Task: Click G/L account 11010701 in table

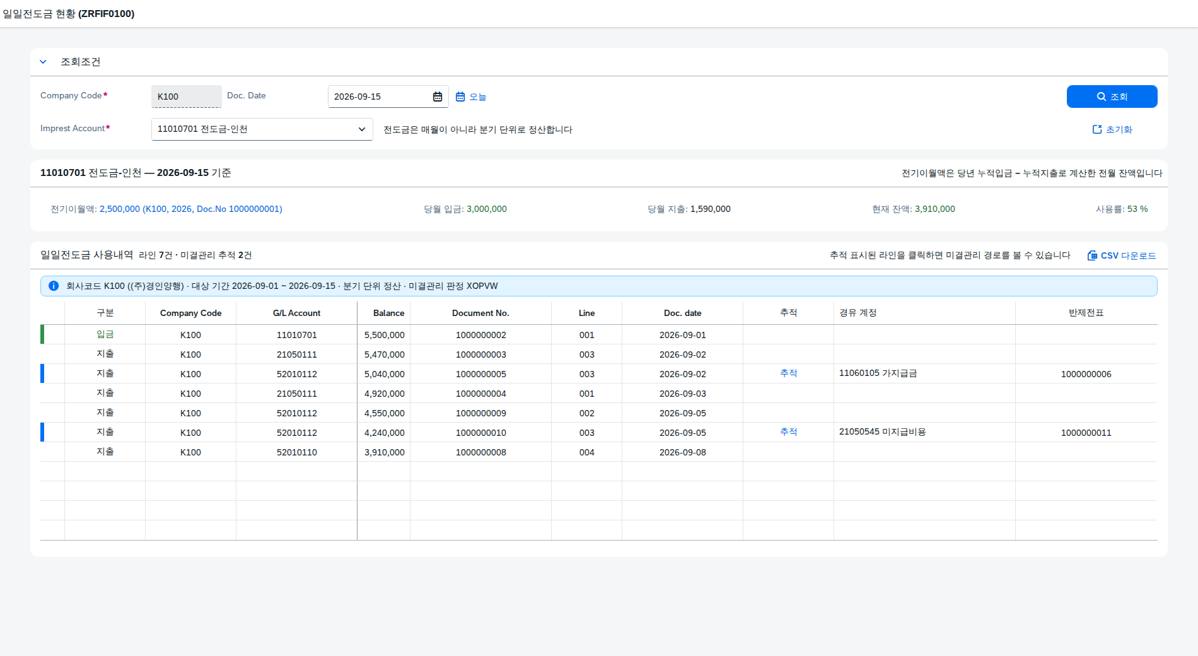Action: pos(296,335)
